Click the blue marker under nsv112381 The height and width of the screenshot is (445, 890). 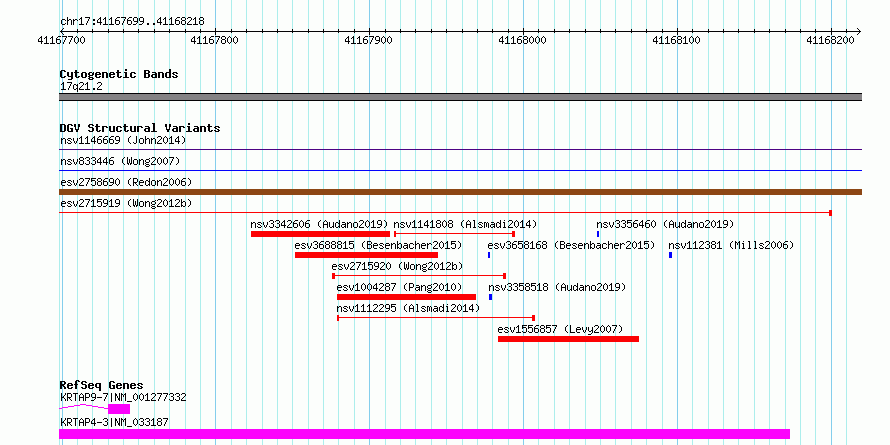(x=670, y=255)
